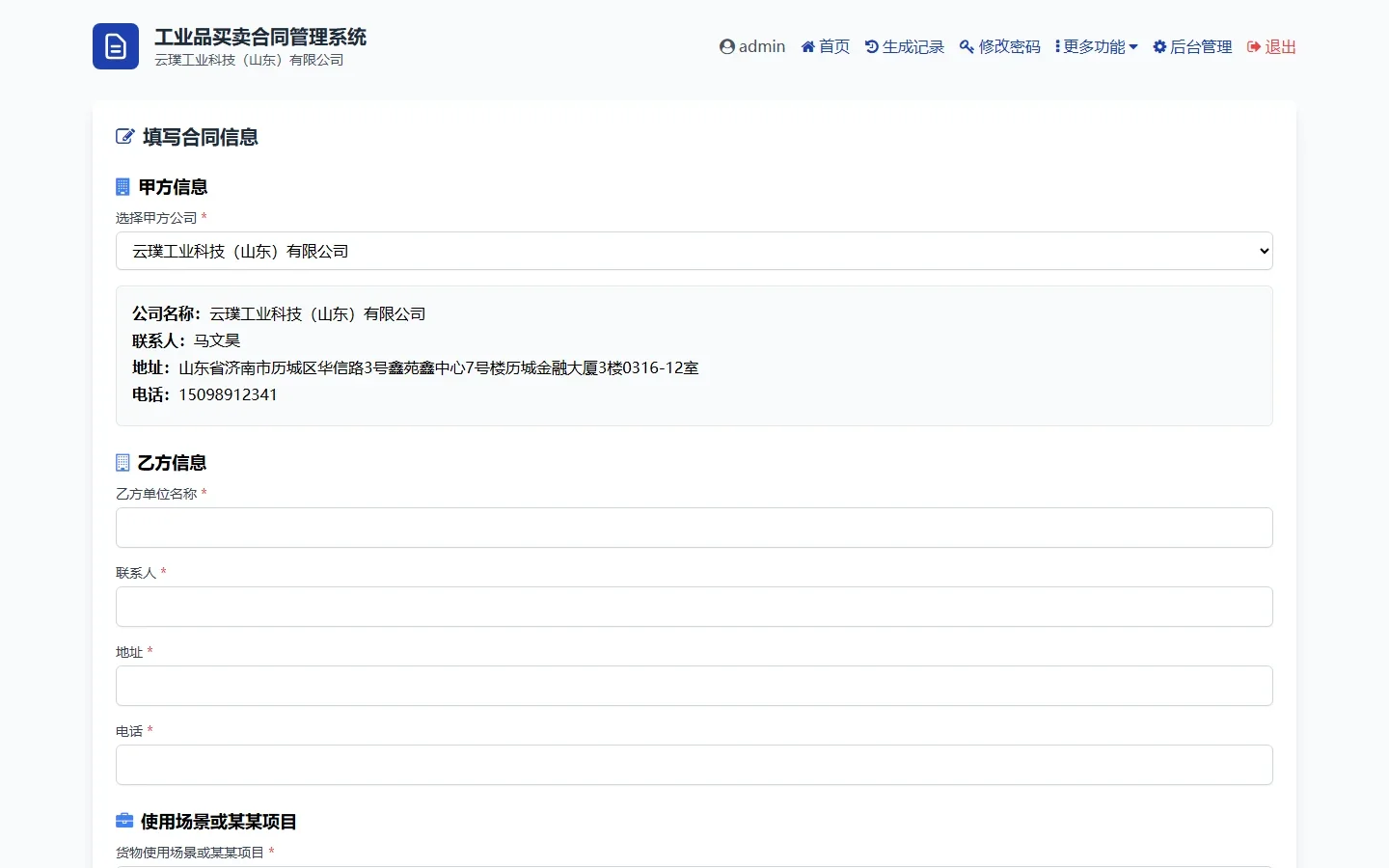Click the company subtitle under the system title
The width and height of the screenshot is (1389, 868).
tap(249, 60)
